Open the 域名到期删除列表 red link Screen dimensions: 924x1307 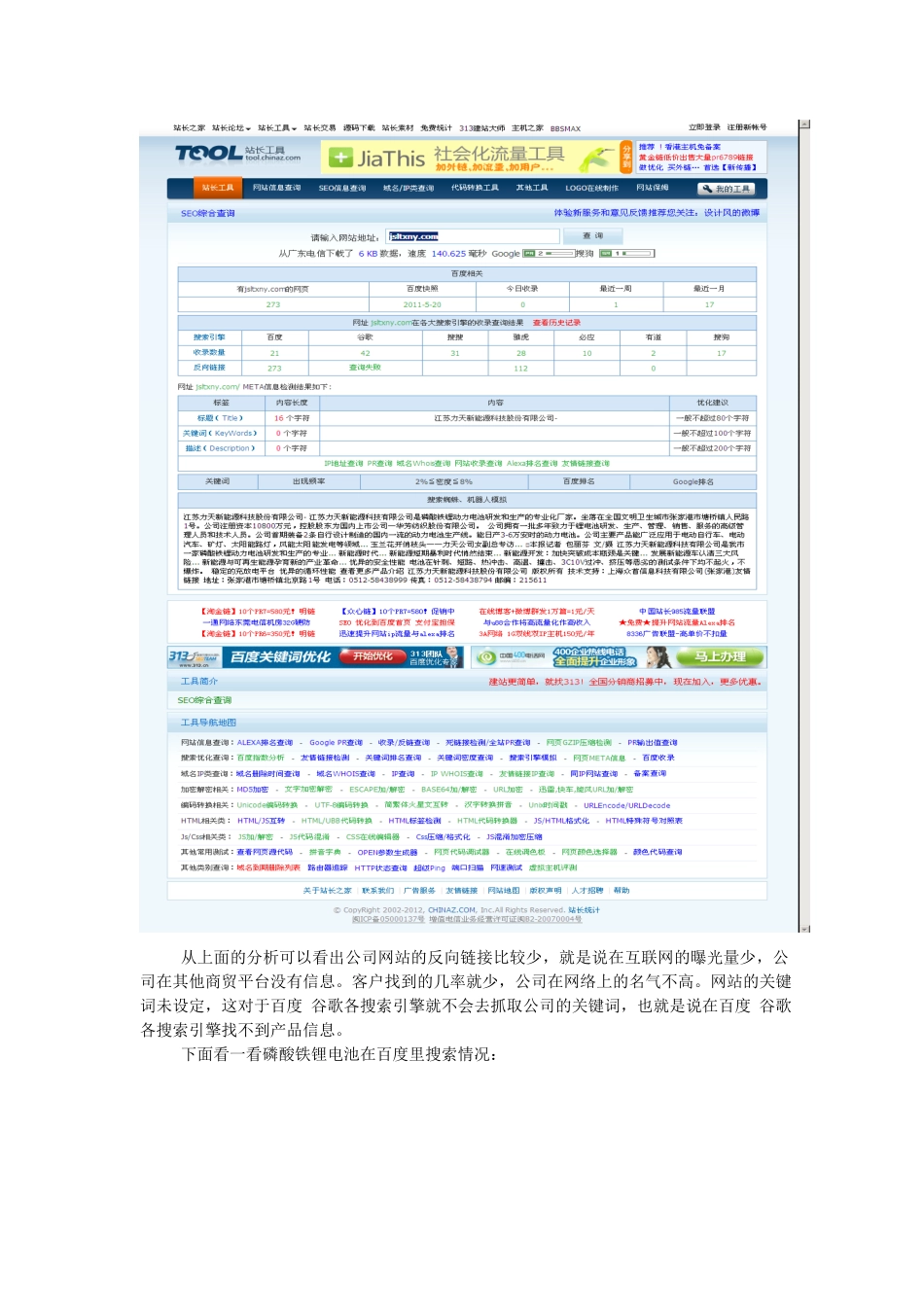tap(268, 867)
